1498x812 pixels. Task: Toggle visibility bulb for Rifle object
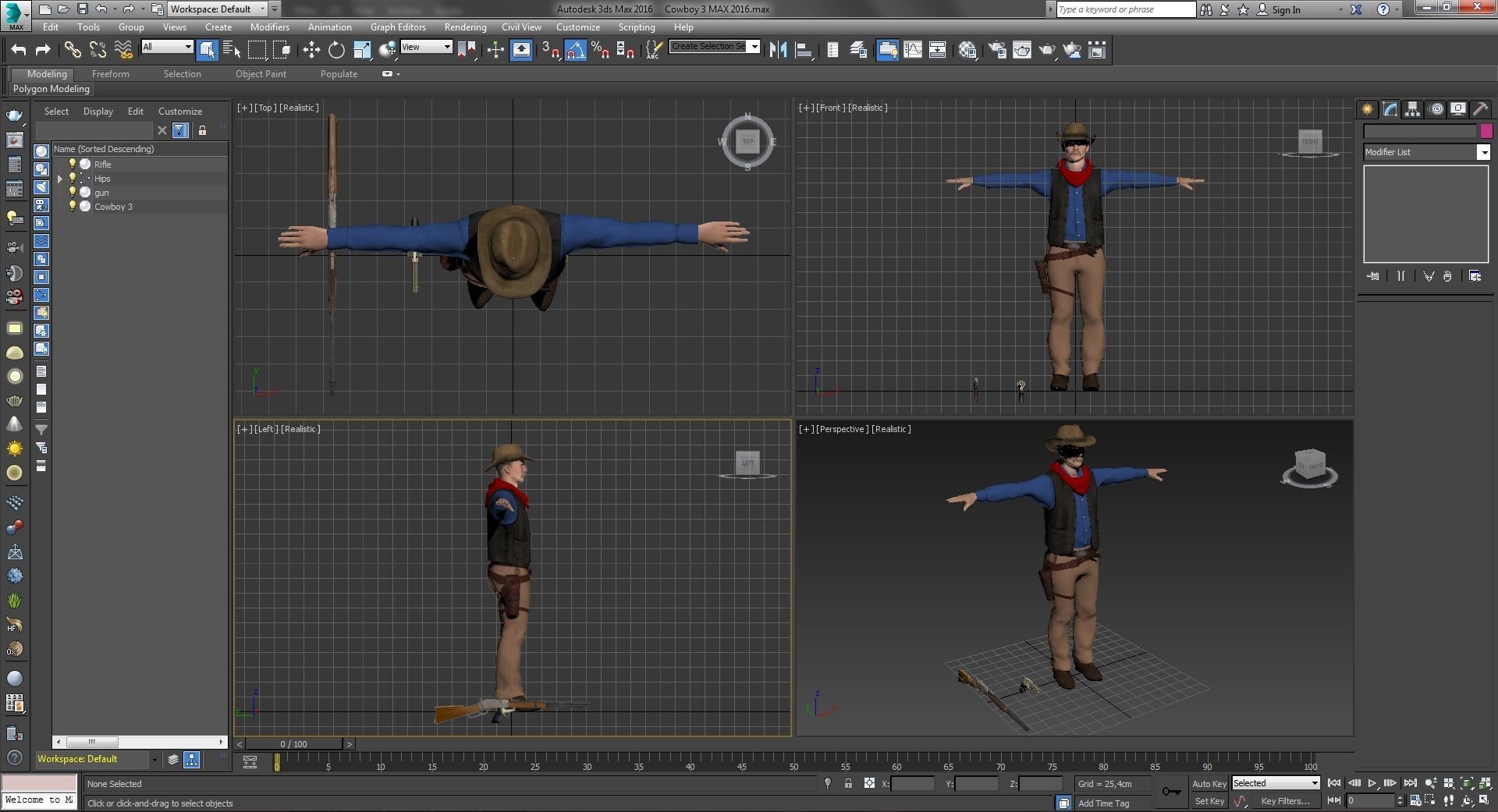click(73, 164)
